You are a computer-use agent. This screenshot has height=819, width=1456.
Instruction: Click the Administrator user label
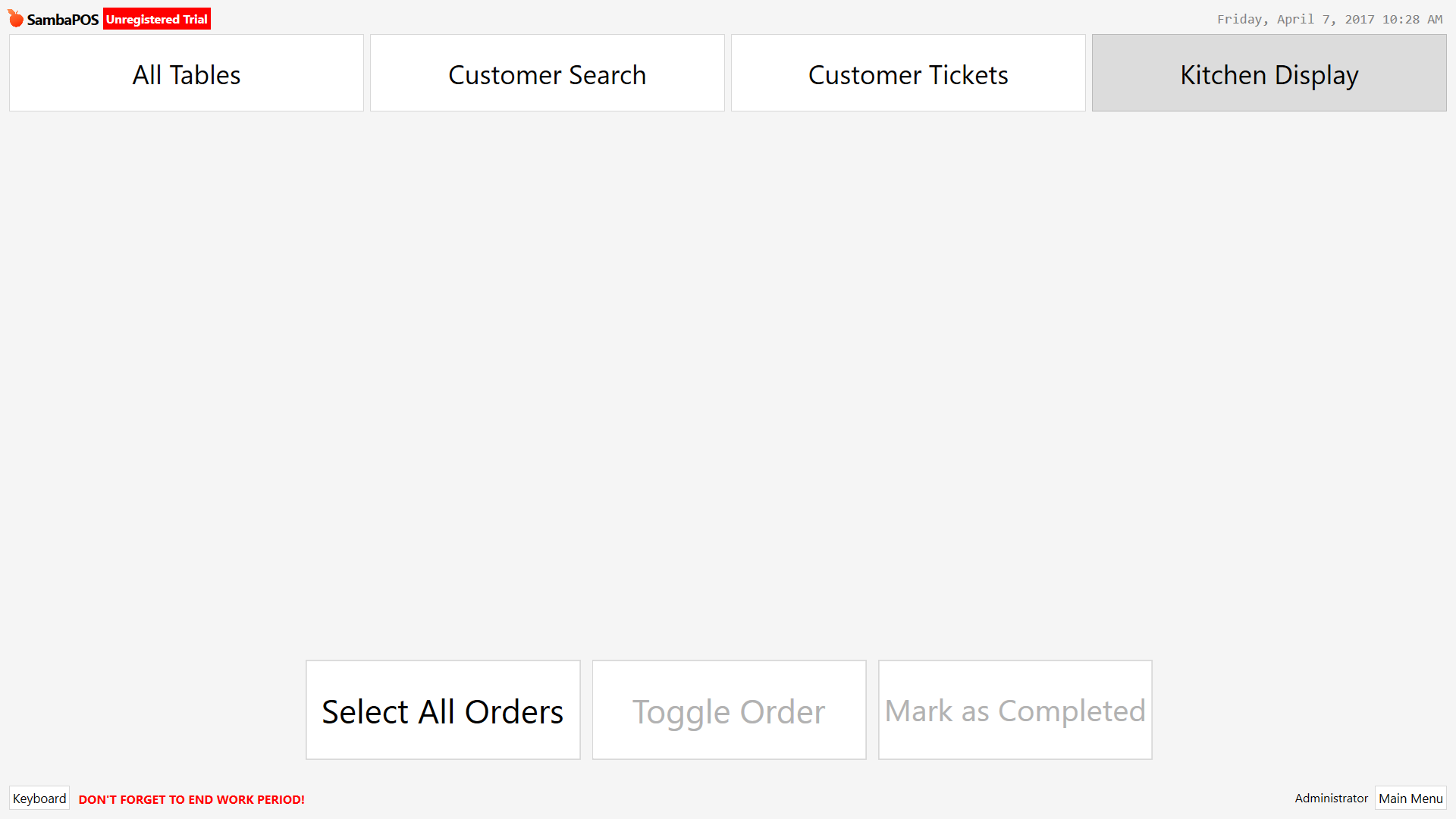point(1331,799)
